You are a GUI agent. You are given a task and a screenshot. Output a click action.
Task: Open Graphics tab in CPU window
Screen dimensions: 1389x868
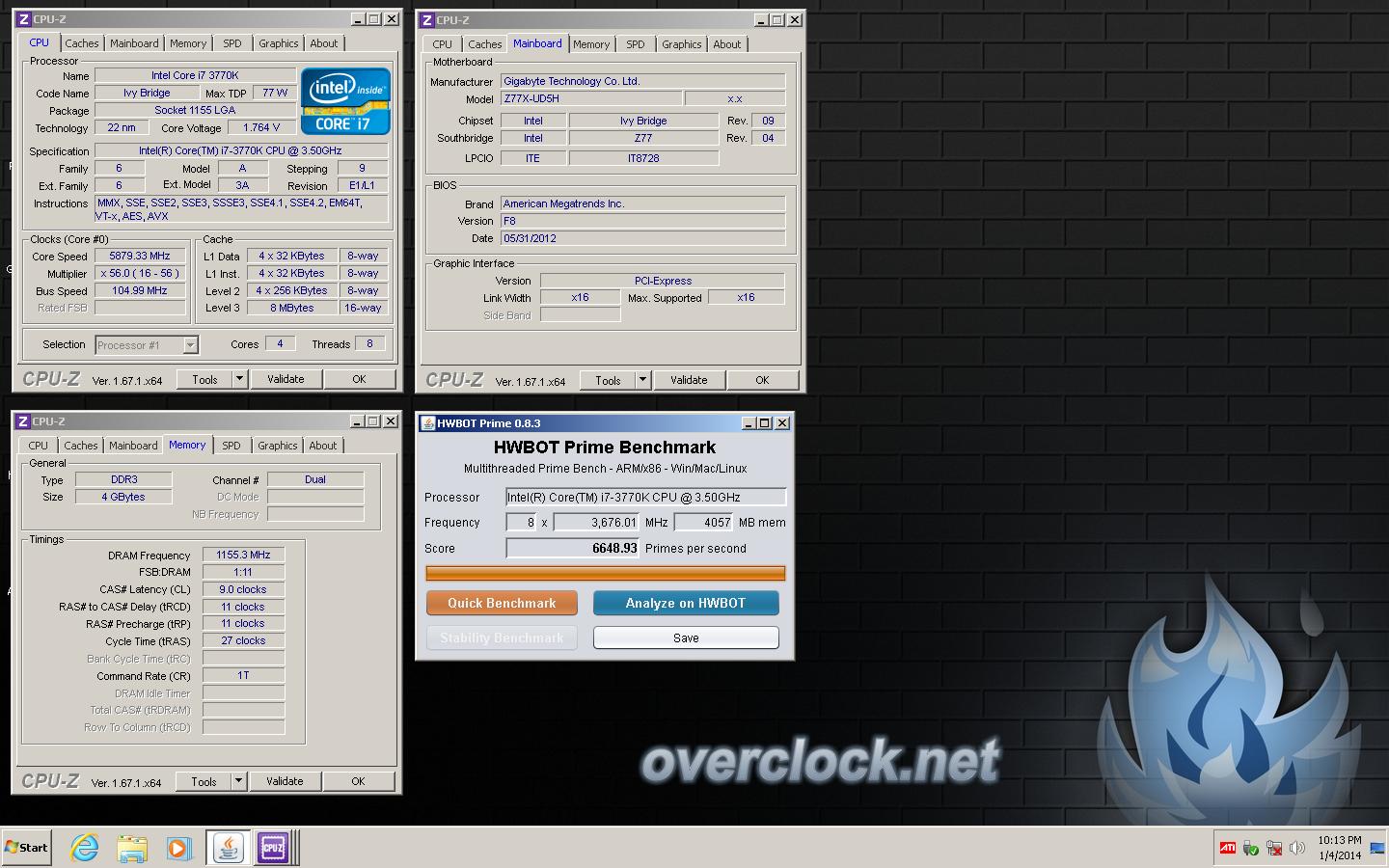coord(279,43)
